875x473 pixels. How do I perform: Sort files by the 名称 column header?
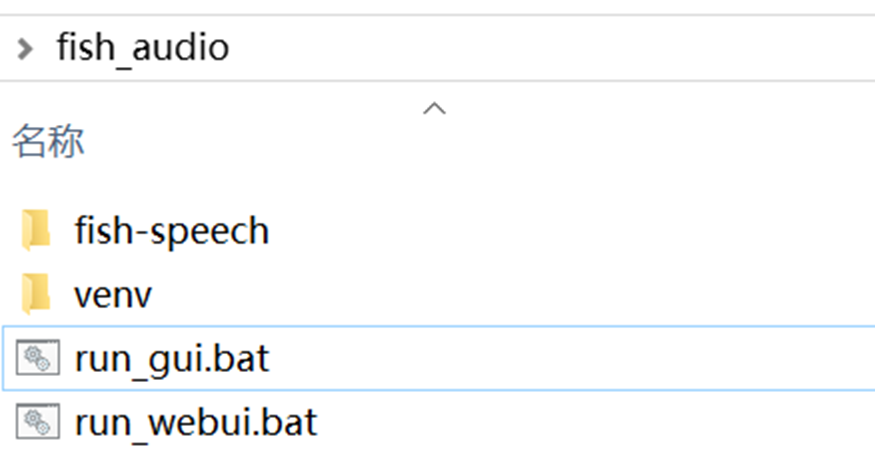coord(48,141)
